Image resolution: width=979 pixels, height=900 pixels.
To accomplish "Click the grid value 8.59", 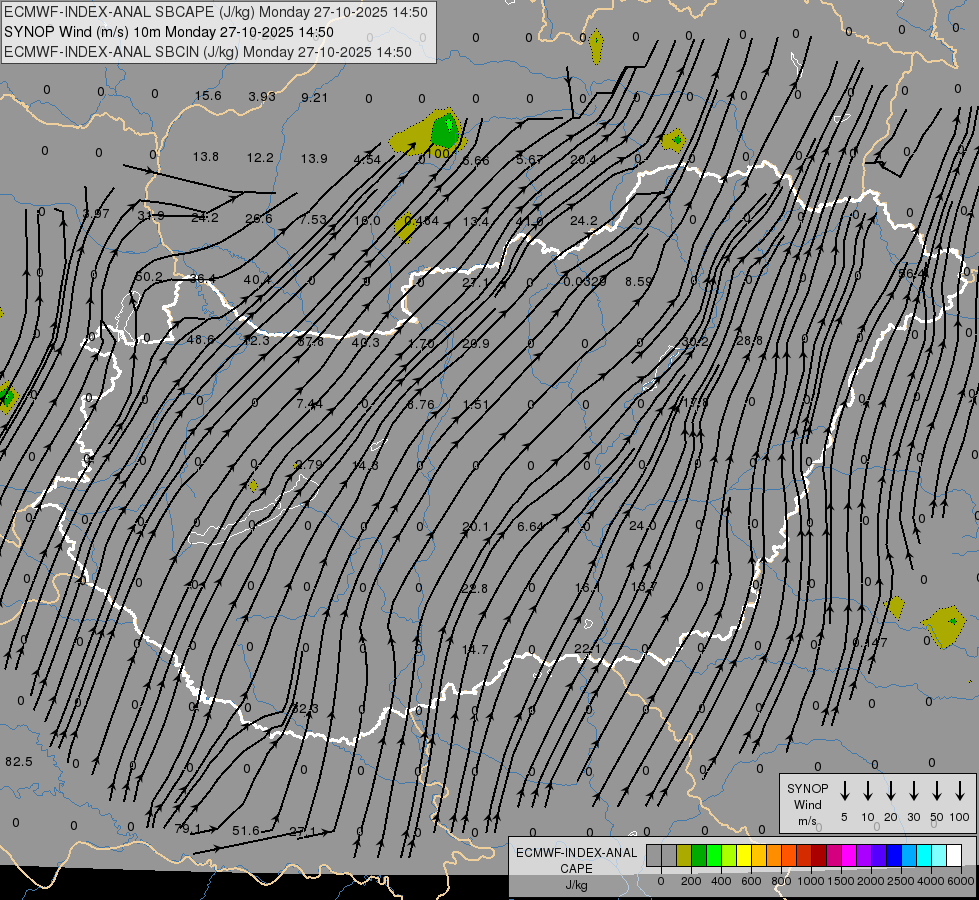I will [638, 282].
